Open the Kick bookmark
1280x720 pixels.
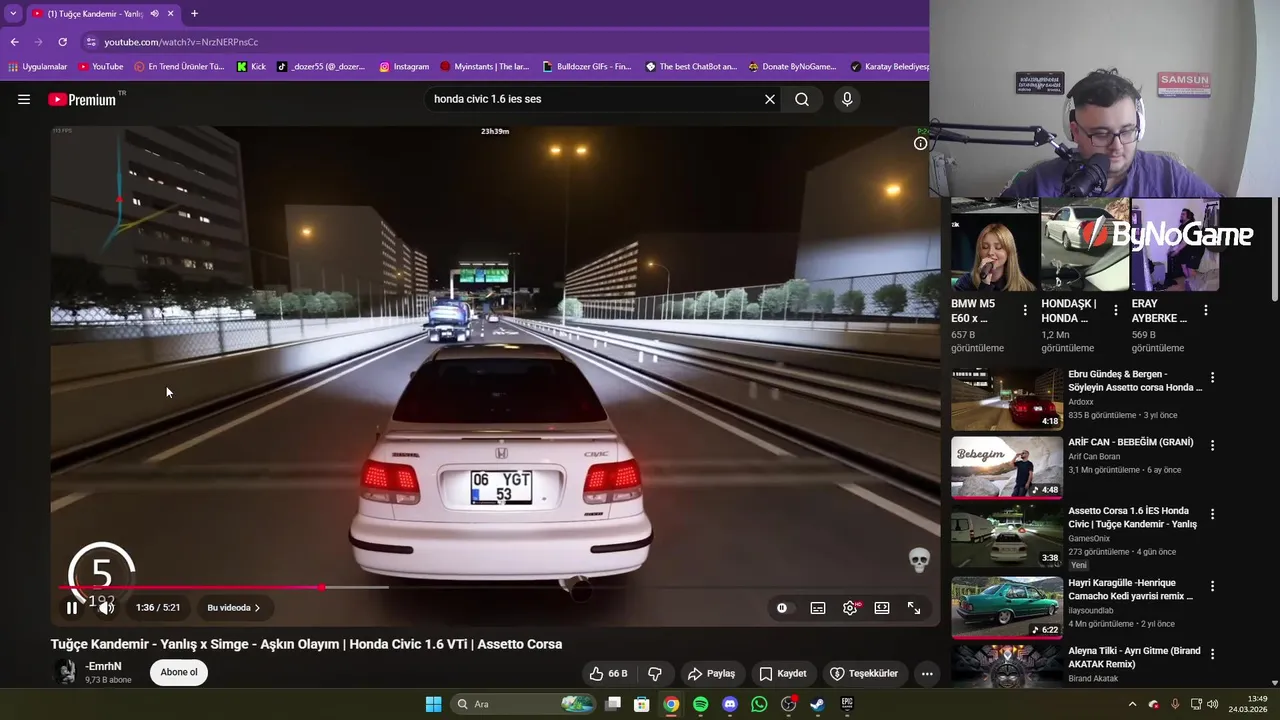(251, 67)
